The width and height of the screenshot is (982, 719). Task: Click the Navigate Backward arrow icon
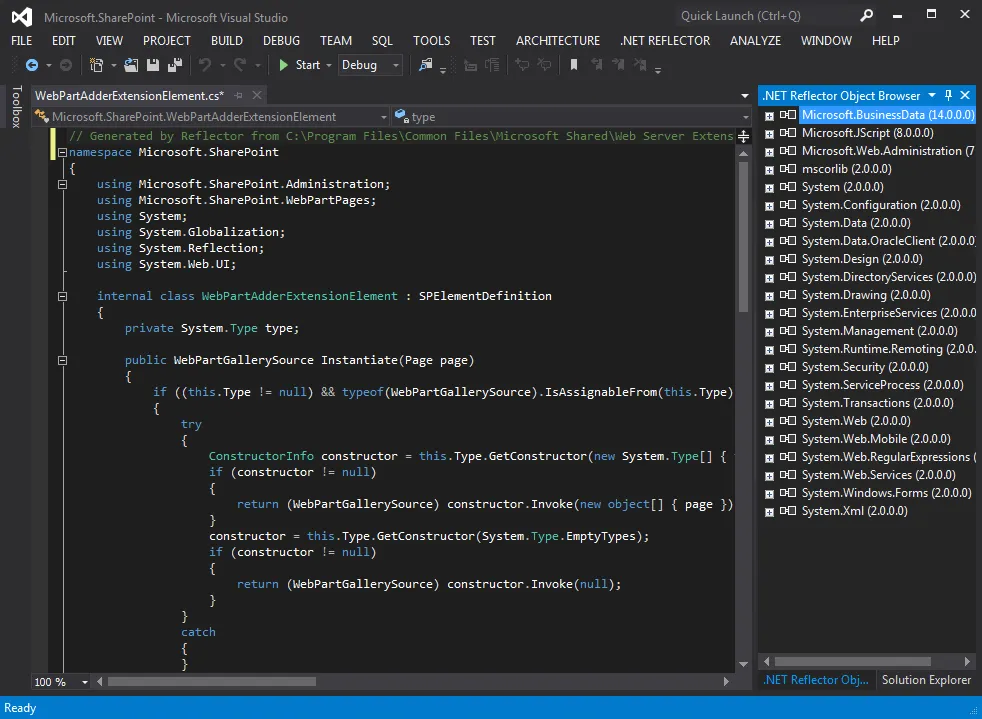pyautogui.click(x=31, y=65)
